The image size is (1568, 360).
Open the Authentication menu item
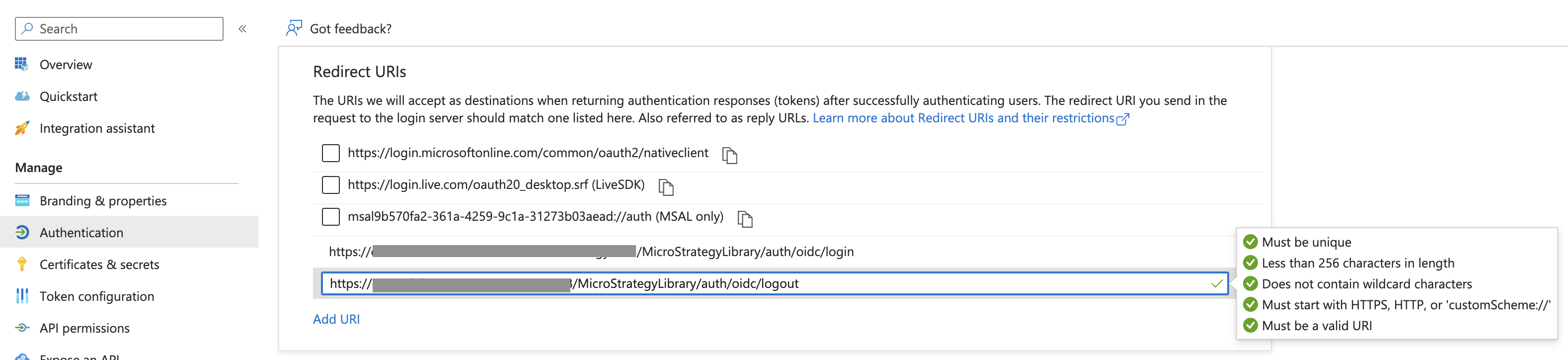tap(81, 233)
